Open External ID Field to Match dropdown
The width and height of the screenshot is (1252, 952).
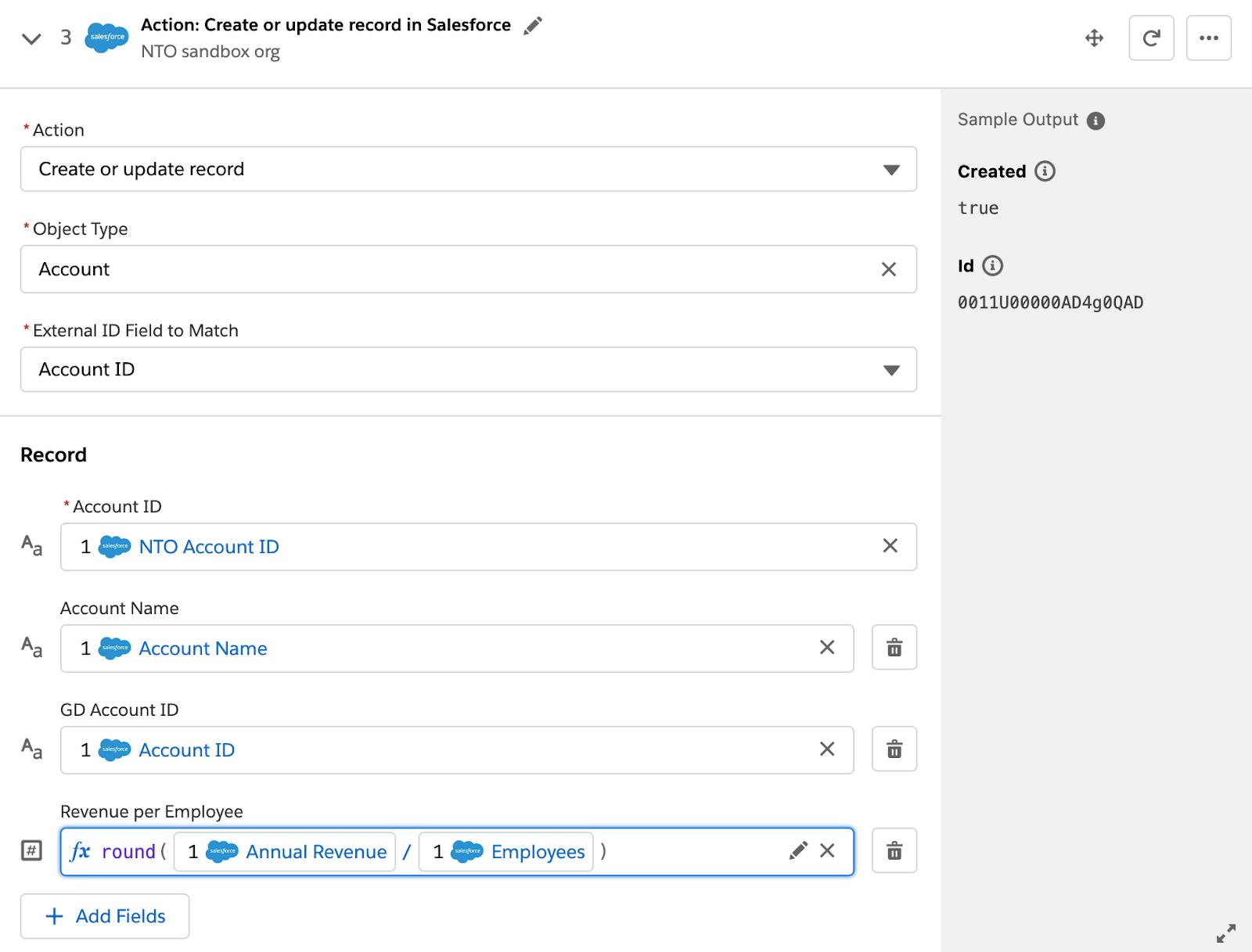tap(469, 369)
